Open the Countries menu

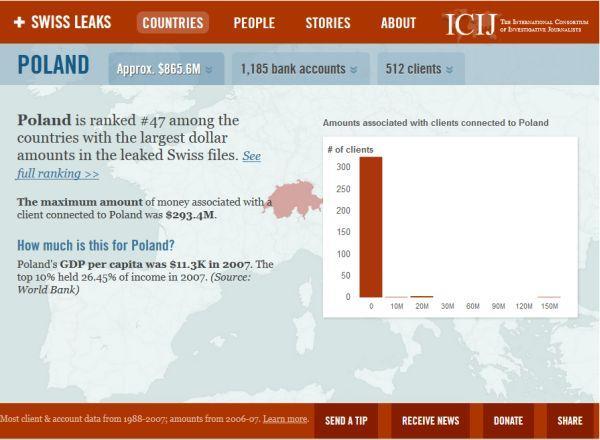click(172, 23)
